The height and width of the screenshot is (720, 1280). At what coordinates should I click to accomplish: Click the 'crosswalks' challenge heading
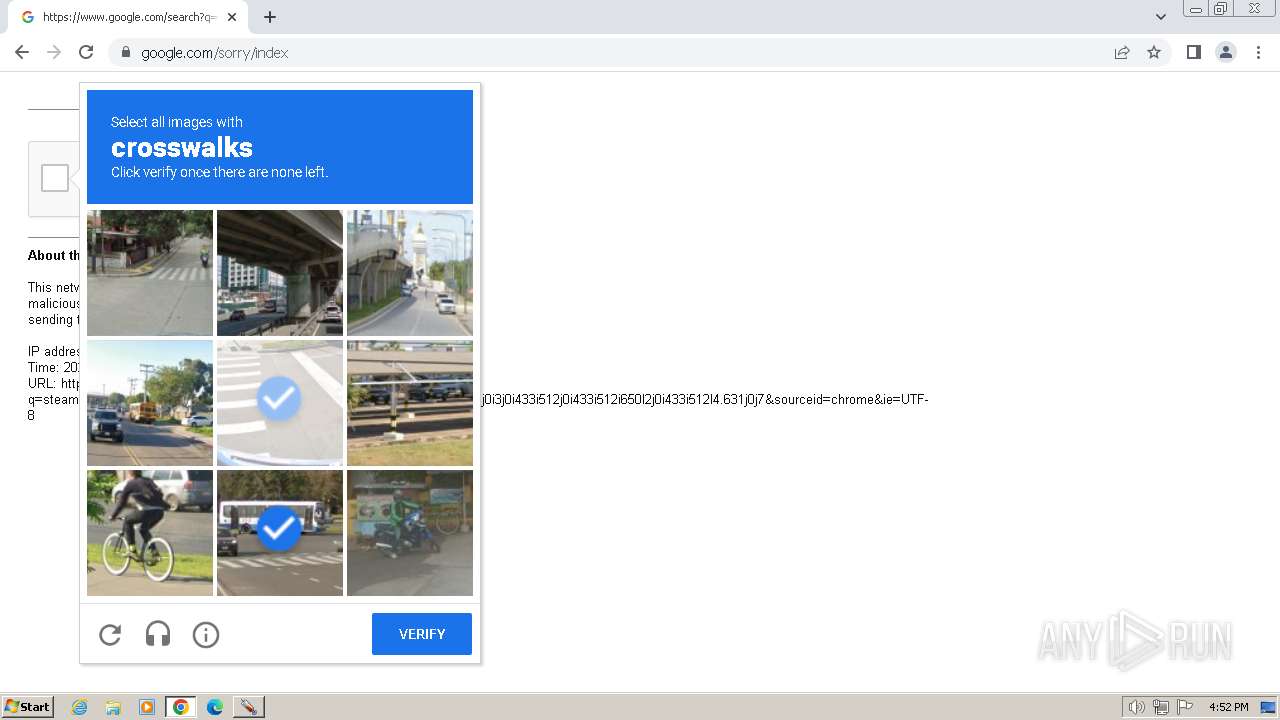coord(182,147)
